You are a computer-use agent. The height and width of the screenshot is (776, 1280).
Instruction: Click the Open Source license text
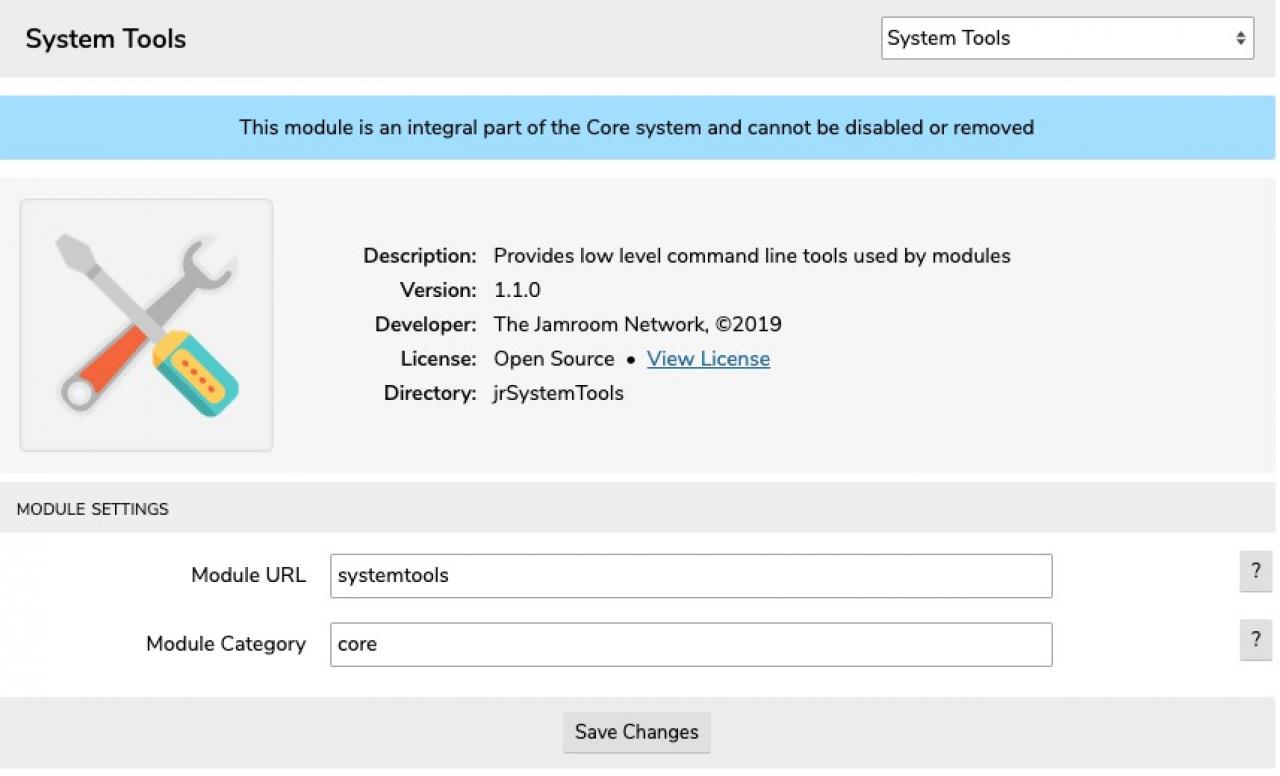[x=554, y=359]
